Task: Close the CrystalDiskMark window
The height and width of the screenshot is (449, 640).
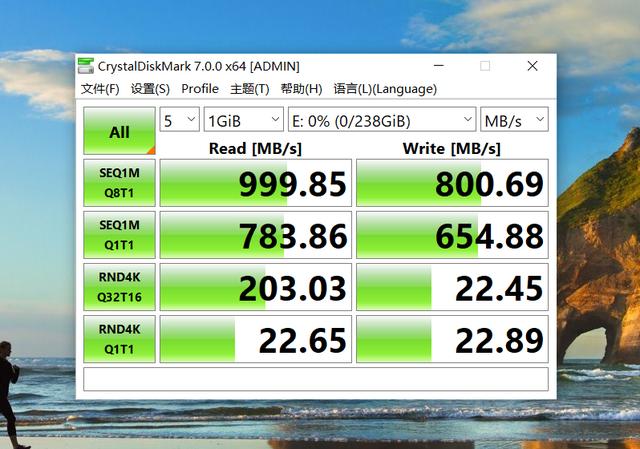Action: point(532,66)
